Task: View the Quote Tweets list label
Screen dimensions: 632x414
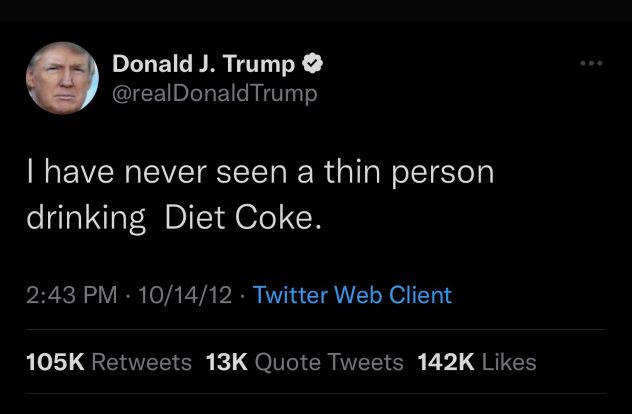Action: coord(329,362)
